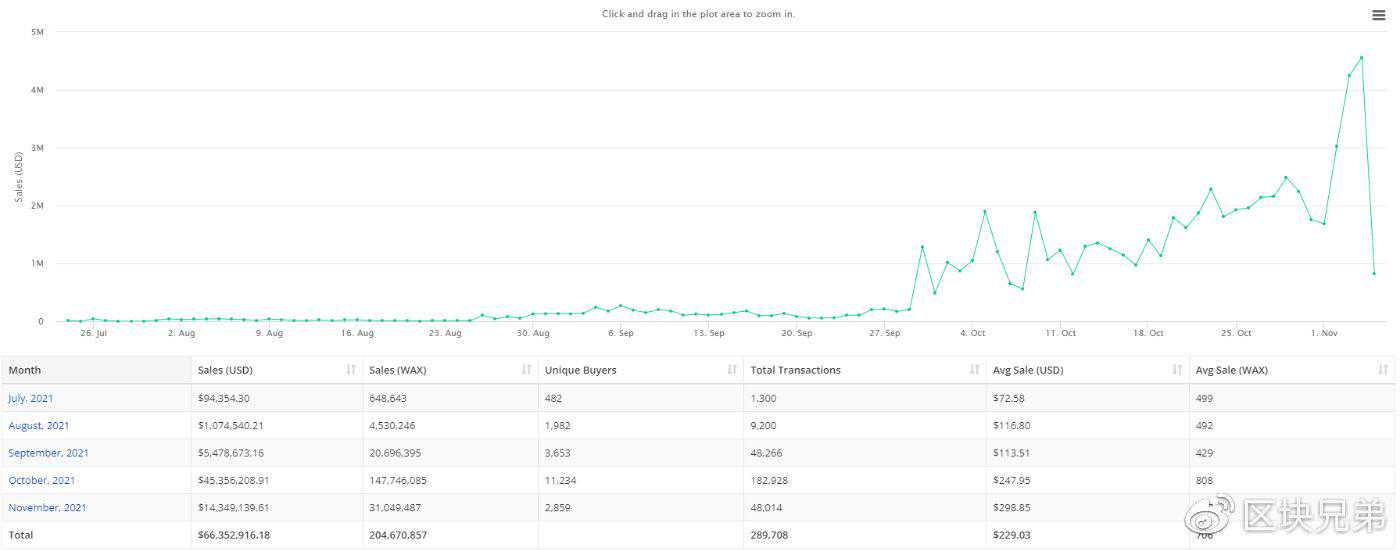This screenshot has height=550, width=1400.
Task: Click the Avg Sale (USD) sort arrows
Action: [x=1178, y=370]
